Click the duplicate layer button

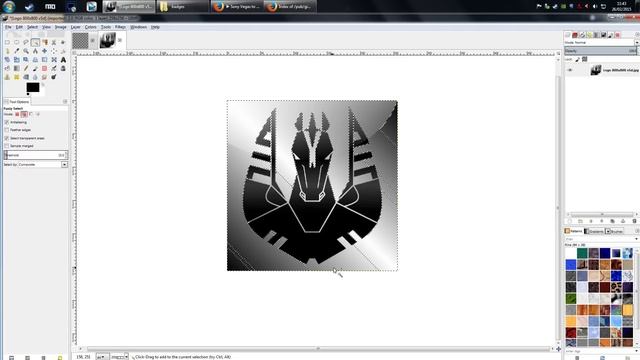coord(612,221)
